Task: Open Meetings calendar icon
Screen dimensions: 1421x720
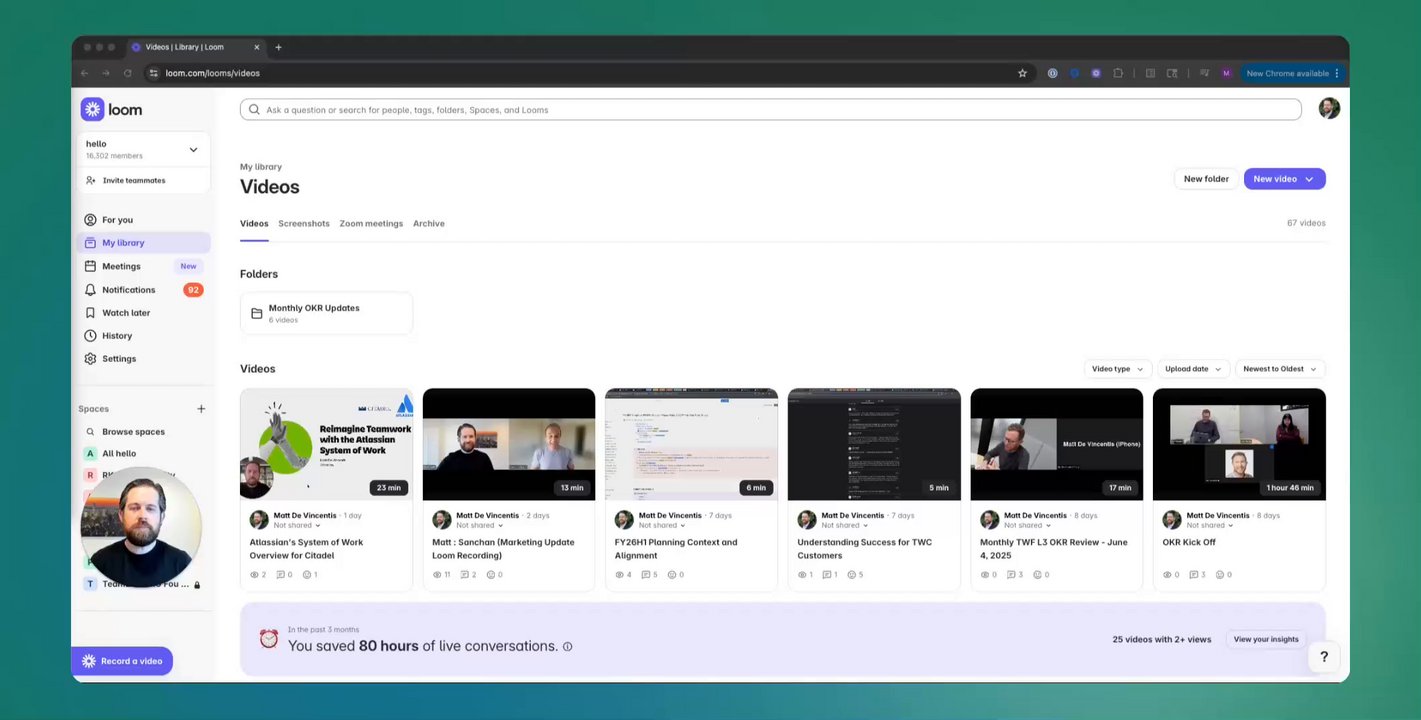Action: (x=90, y=266)
